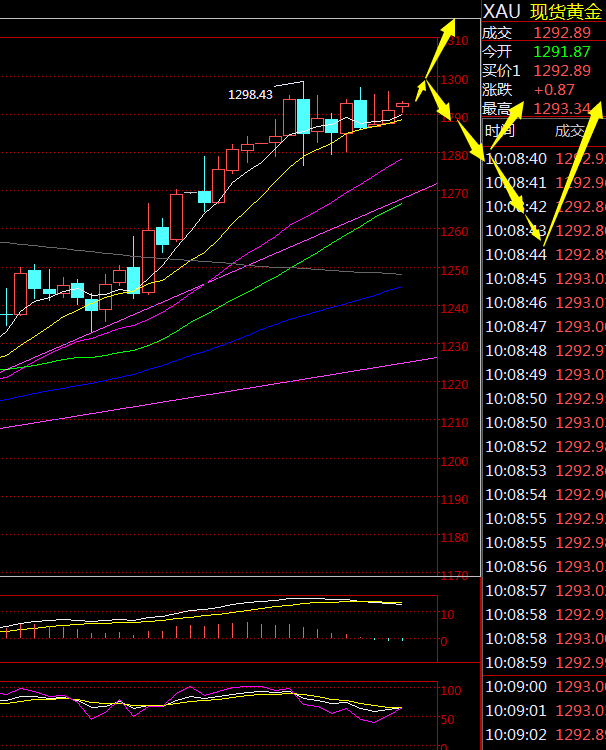Click the lower oscillator axis label 100
This screenshot has width=606, height=750.
451,691
